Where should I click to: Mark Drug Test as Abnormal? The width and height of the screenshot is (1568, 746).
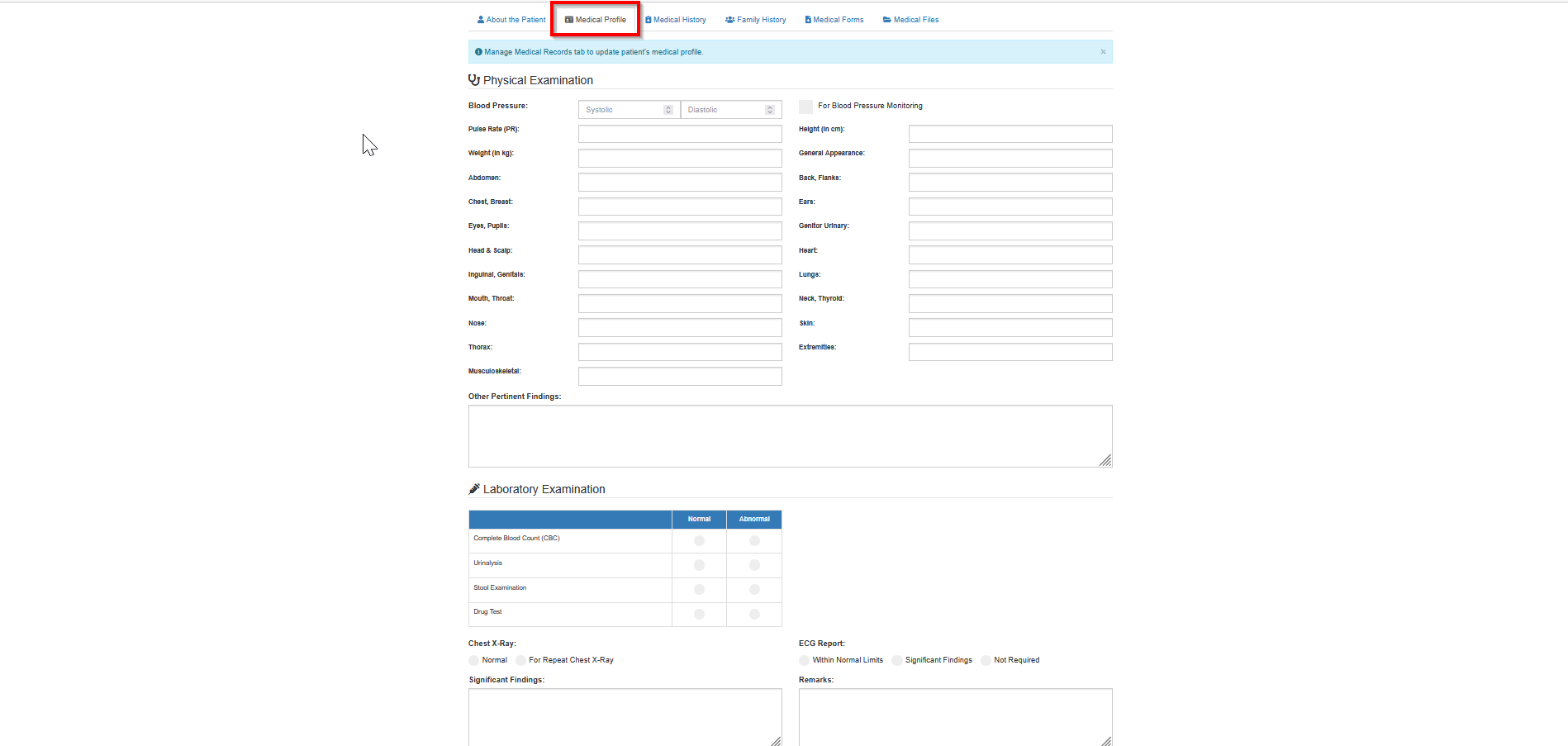click(754, 615)
